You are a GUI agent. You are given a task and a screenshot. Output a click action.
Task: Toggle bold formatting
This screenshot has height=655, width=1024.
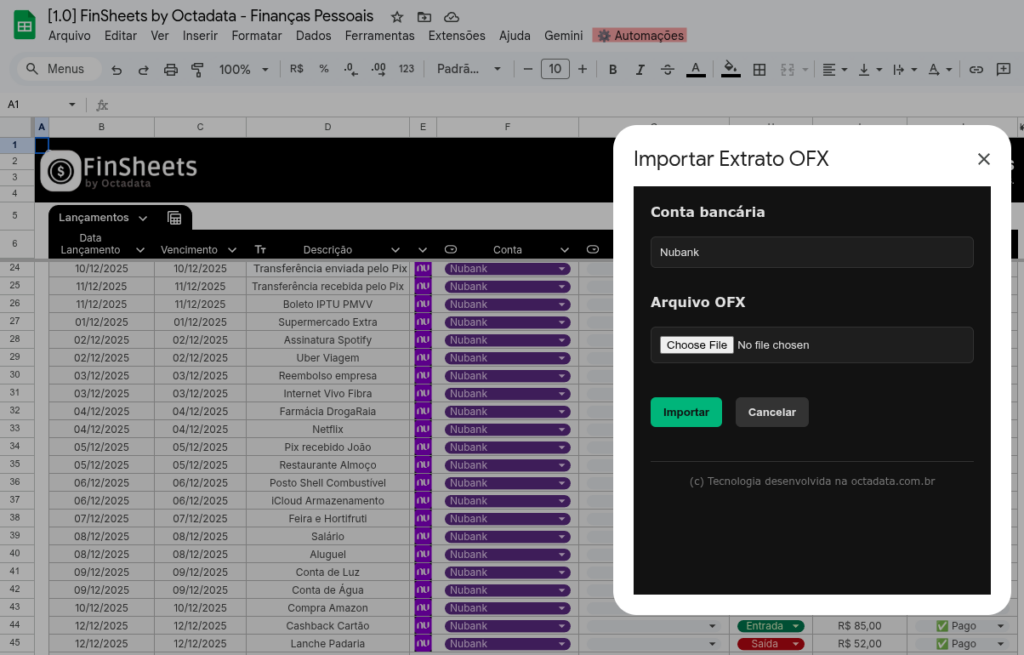(613, 69)
